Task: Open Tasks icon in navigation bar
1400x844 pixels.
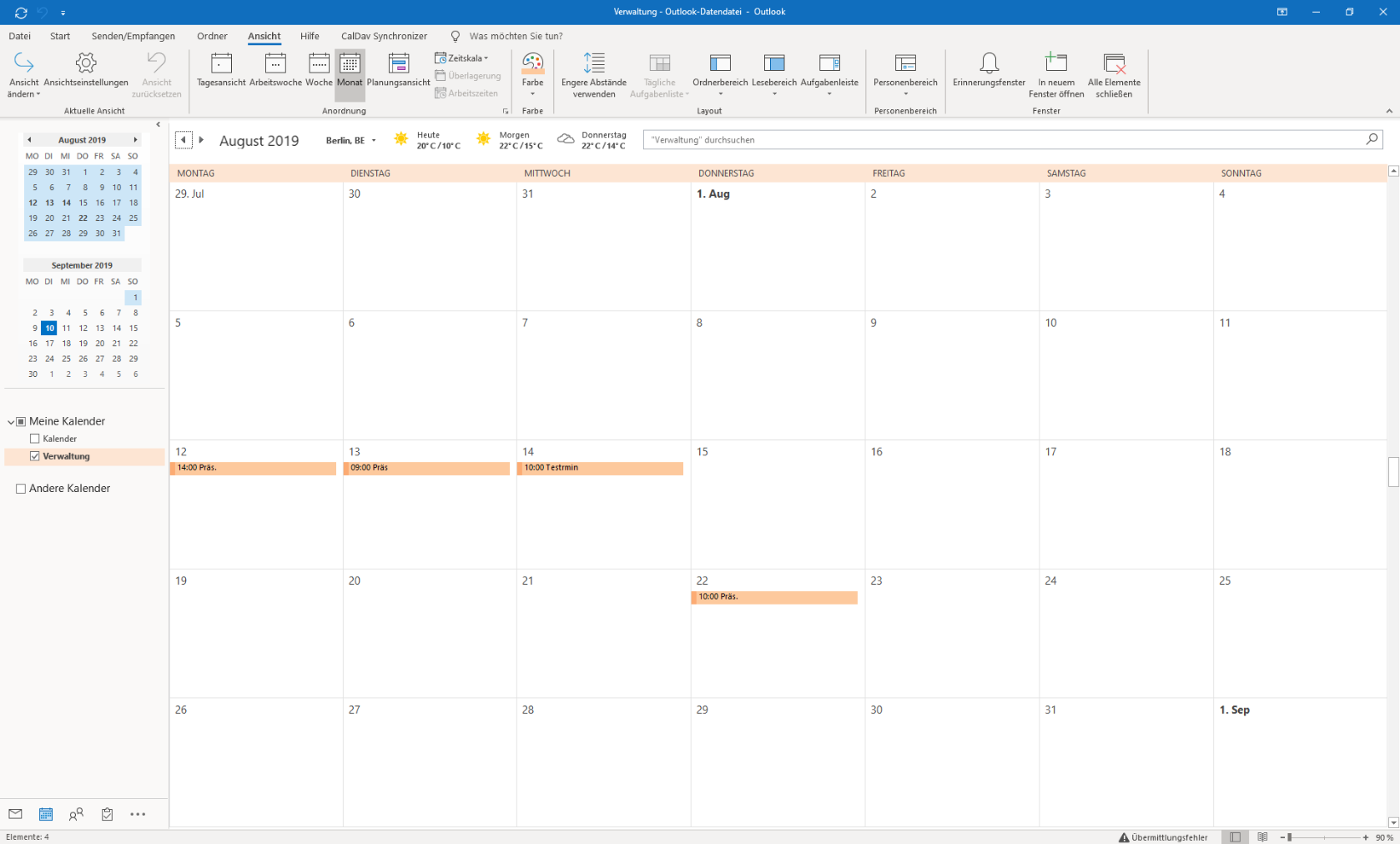Action: [x=107, y=814]
